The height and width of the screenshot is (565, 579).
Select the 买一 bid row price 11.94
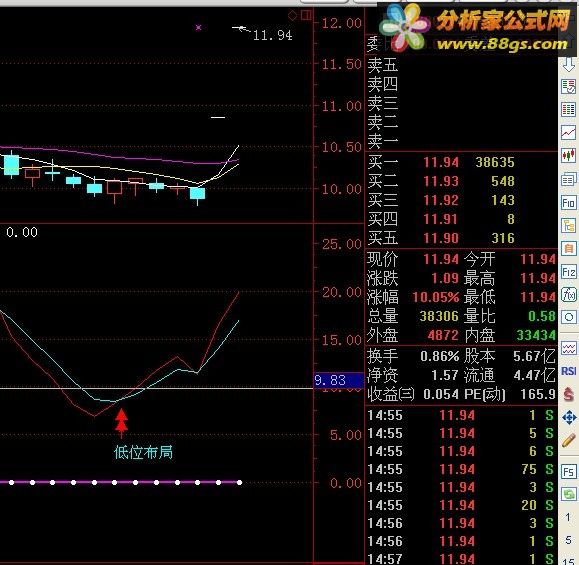[x=441, y=162]
